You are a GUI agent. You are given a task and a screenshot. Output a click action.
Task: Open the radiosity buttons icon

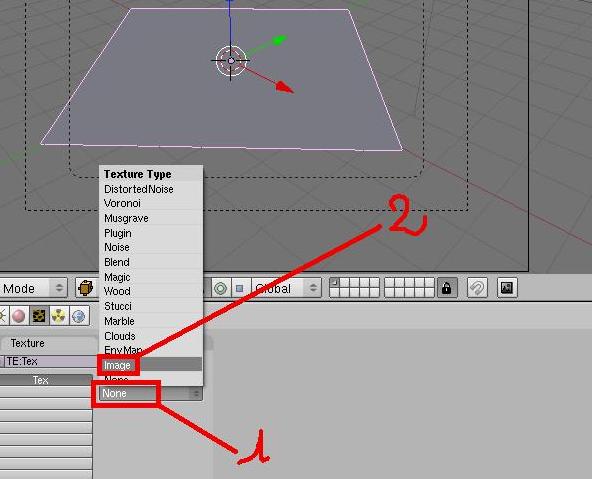pos(59,316)
